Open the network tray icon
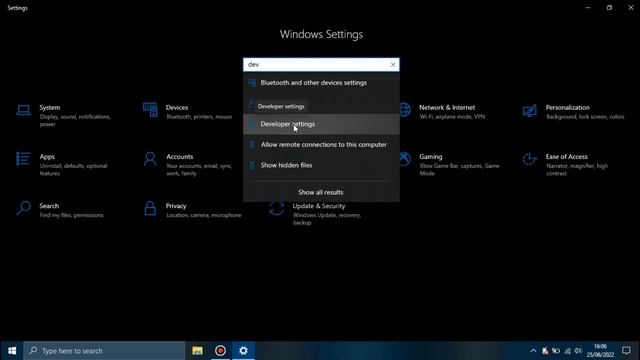640x360 pixels. pos(567,351)
